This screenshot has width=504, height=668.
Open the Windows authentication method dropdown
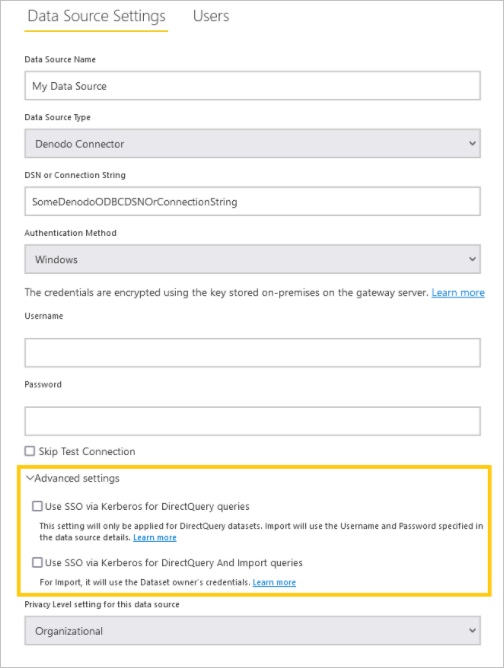253,259
